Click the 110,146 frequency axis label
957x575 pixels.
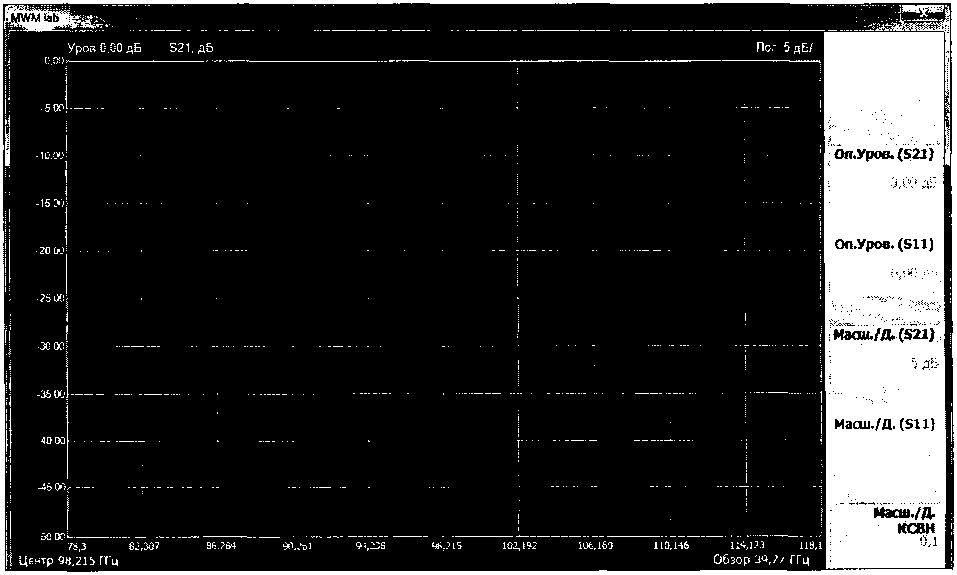click(671, 546)
